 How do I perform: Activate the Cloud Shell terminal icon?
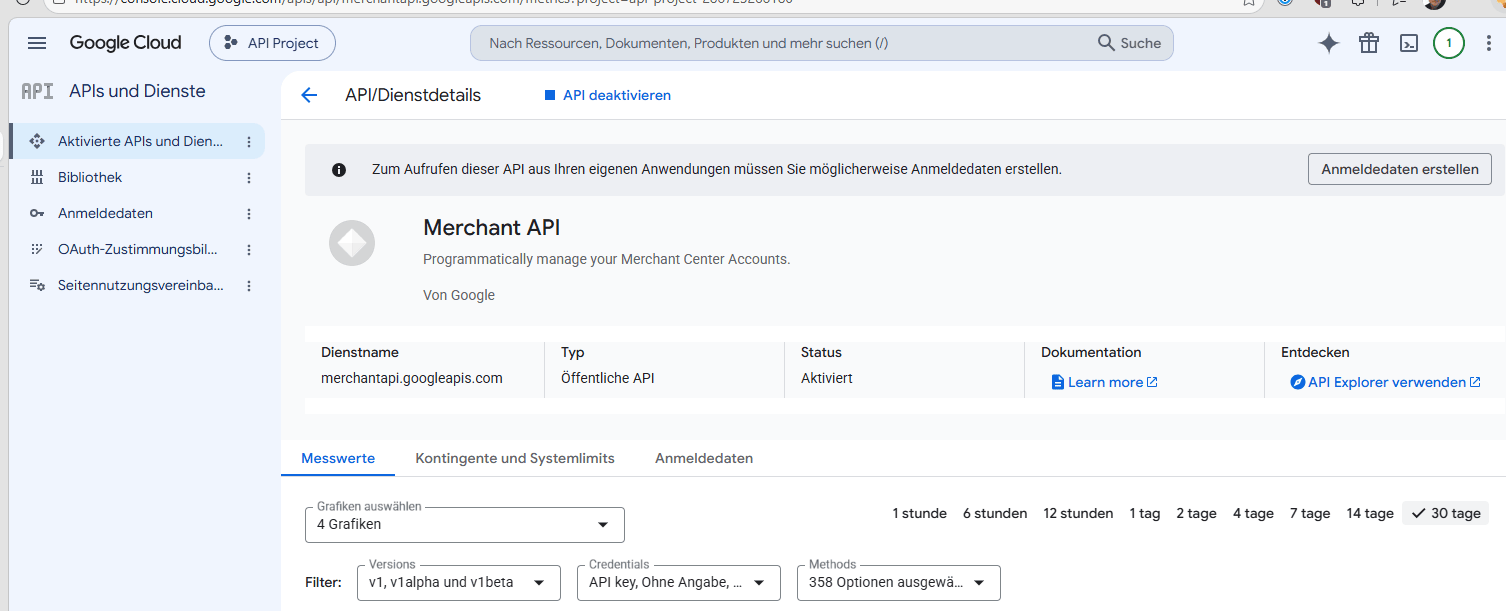[1408, 43]
